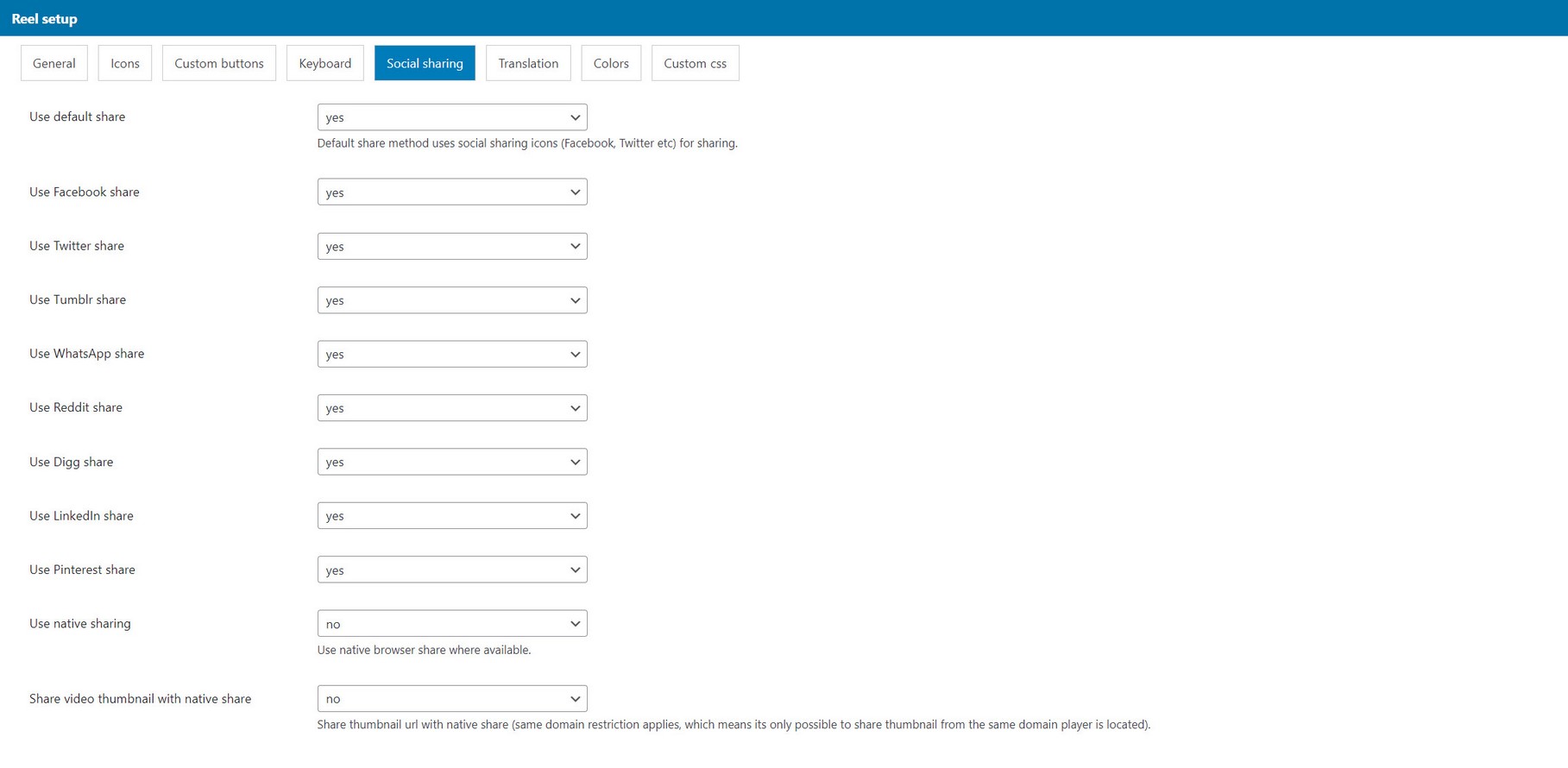
Task: Open the General tab
Action: click(x=54, y=63)
